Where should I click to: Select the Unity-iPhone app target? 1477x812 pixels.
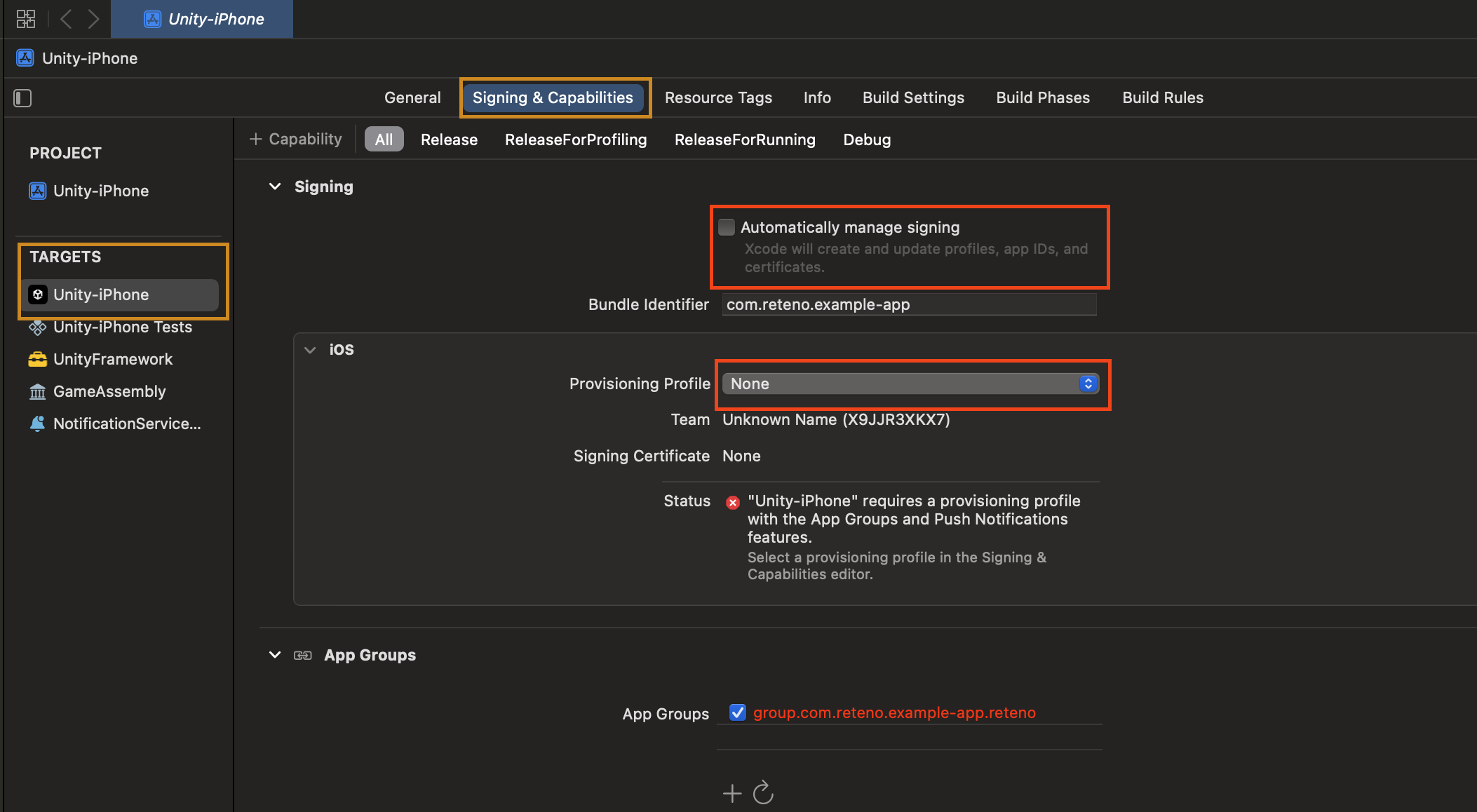[x=119, y=295]
